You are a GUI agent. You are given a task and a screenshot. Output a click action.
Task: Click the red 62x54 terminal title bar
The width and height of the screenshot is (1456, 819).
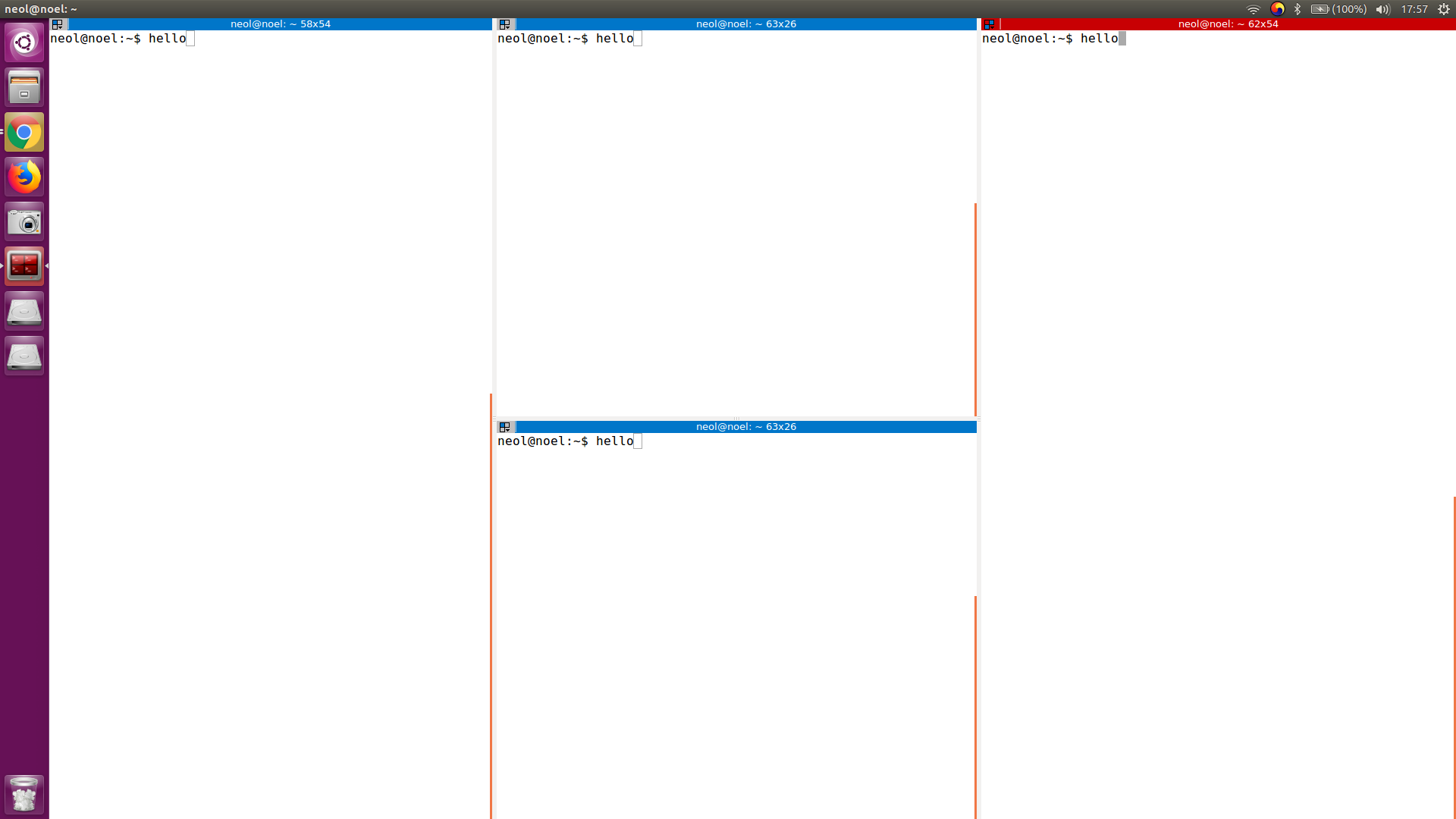(1228, 24)
